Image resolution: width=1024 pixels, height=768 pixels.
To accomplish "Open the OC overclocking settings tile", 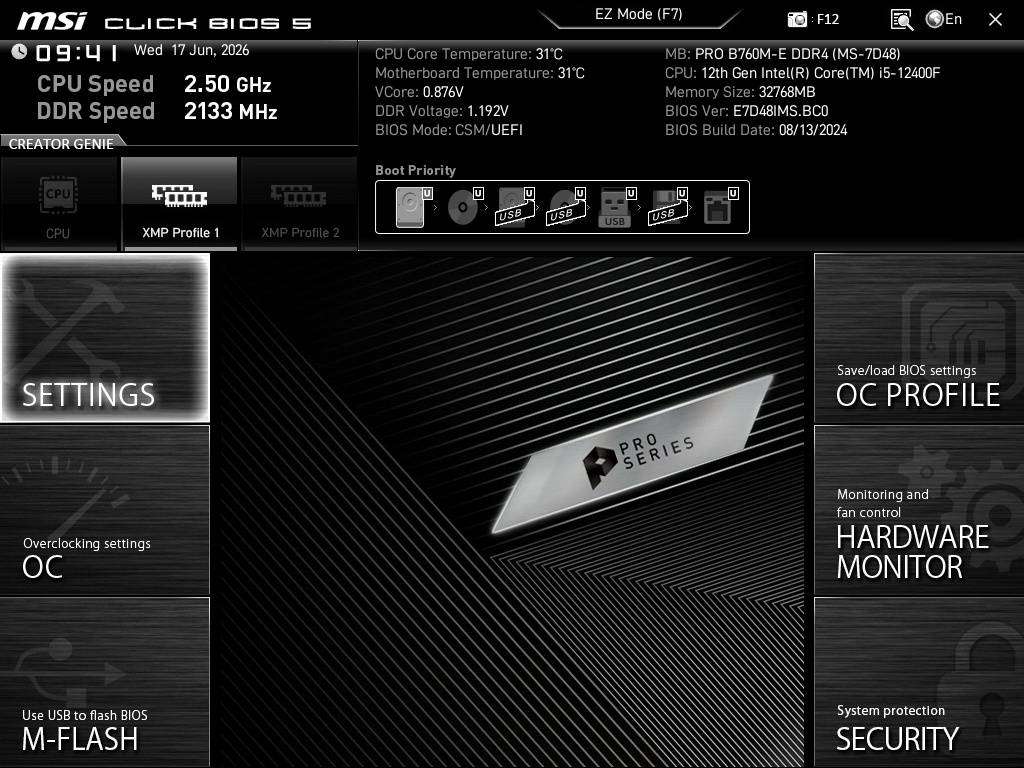I will click(105, 510).
